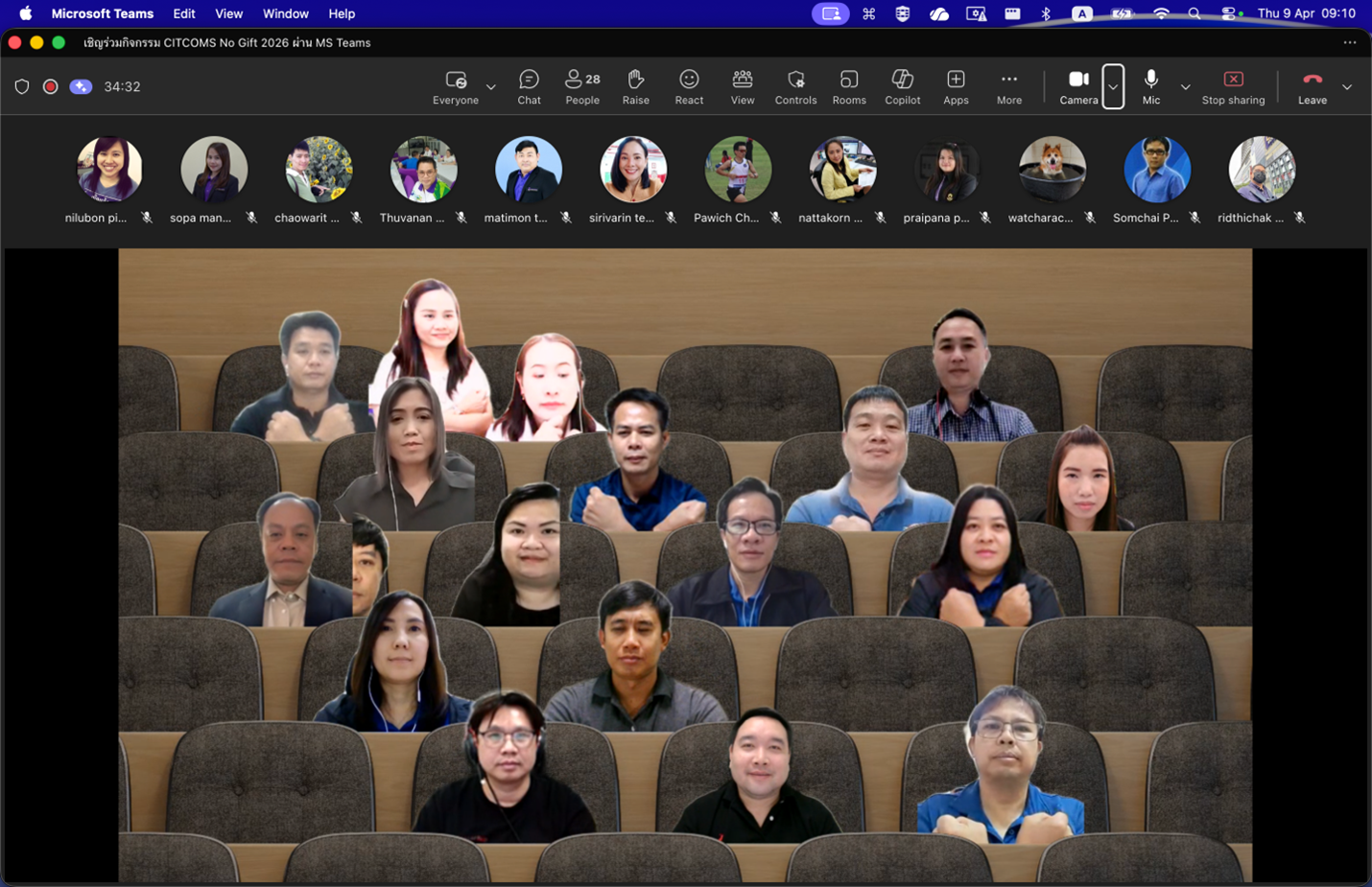
Task: Toggle the Camera on or off
Action: 1078,86
